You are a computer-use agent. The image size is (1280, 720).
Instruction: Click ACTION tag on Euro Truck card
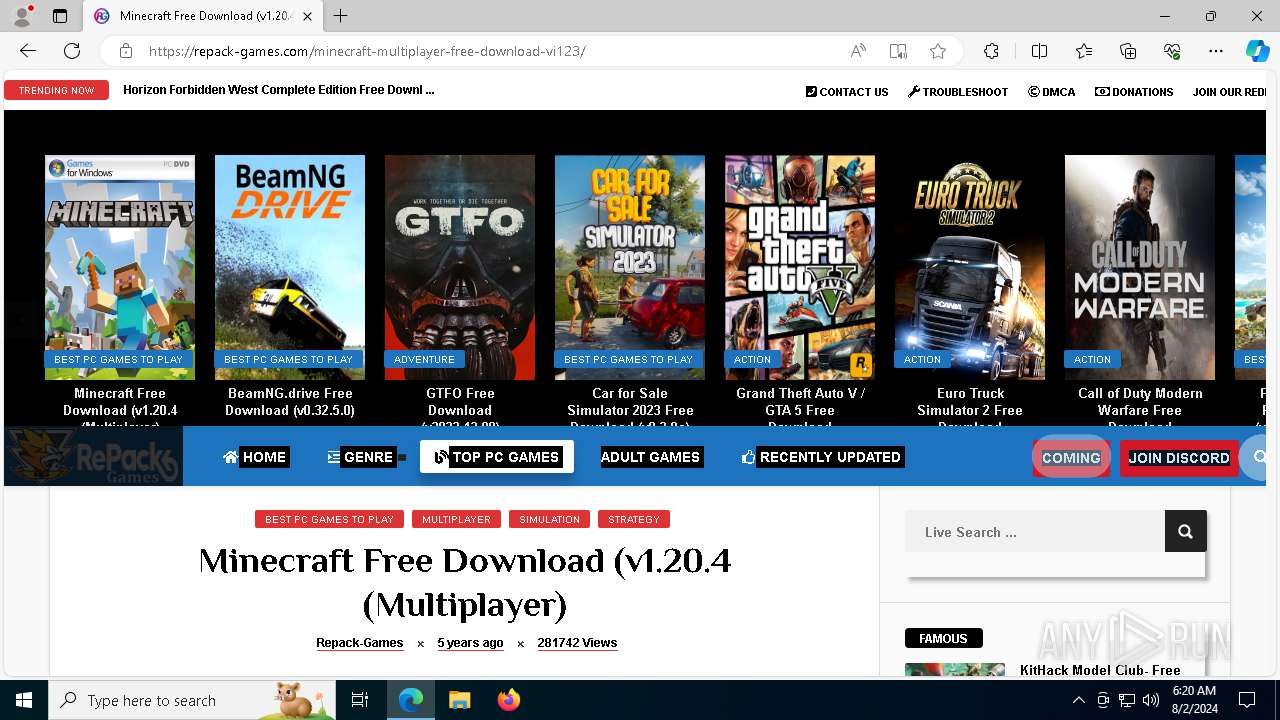coord(922,359)
